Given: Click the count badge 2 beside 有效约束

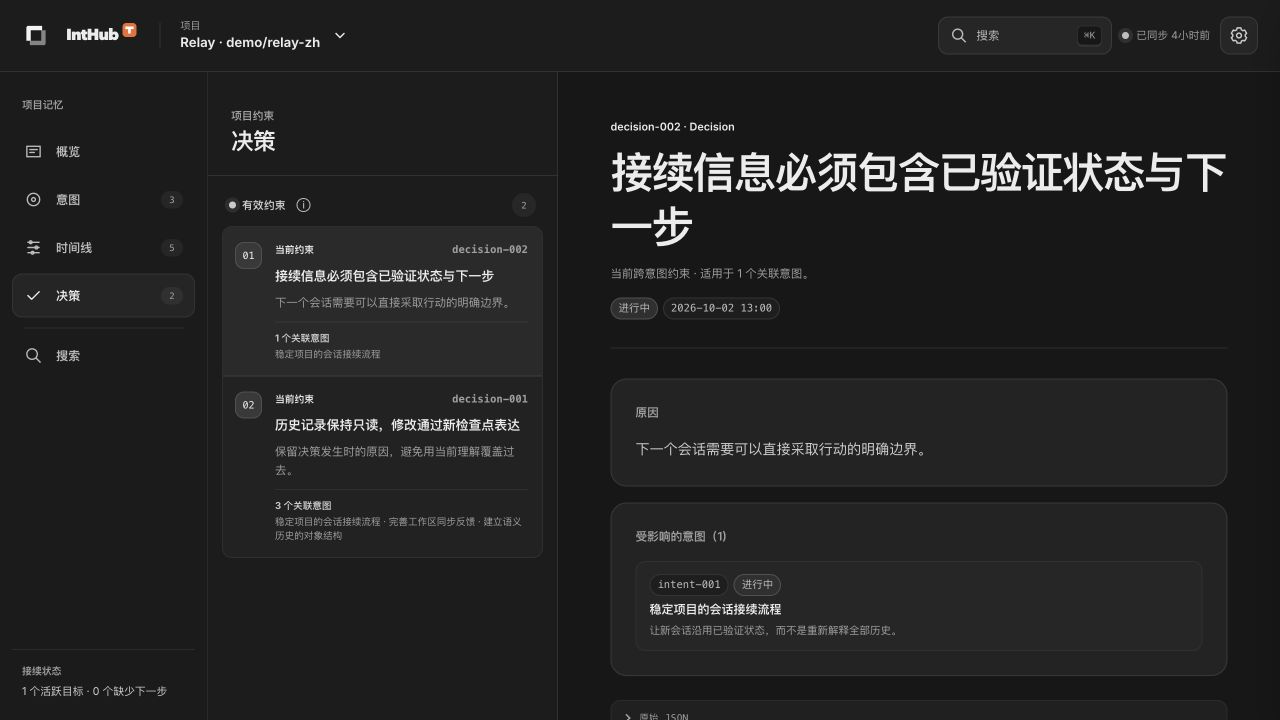Looking at the screenshot, I should point(524,205).
